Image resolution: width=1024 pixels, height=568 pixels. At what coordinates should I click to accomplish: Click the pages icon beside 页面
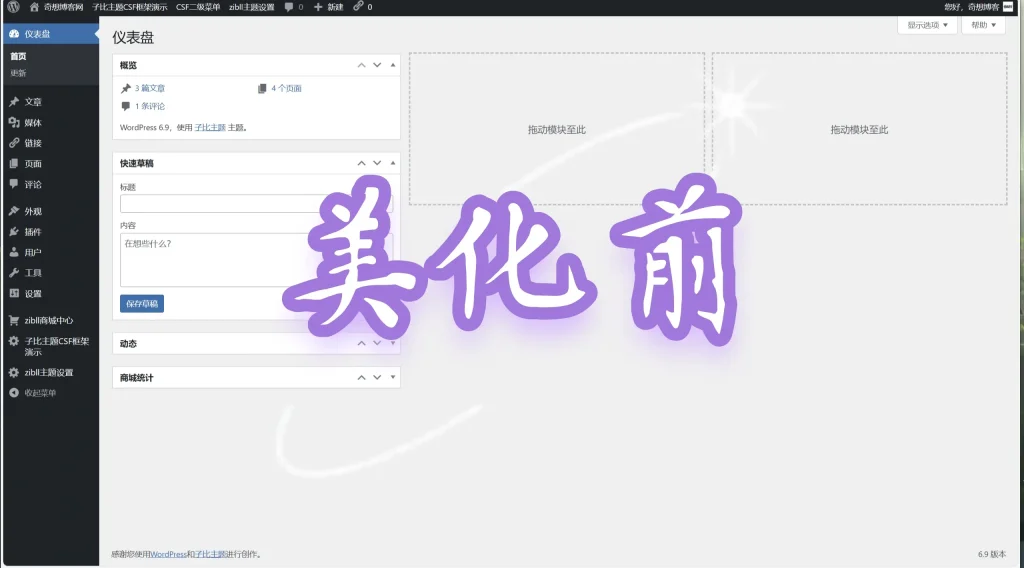click(x=14, y=164)
